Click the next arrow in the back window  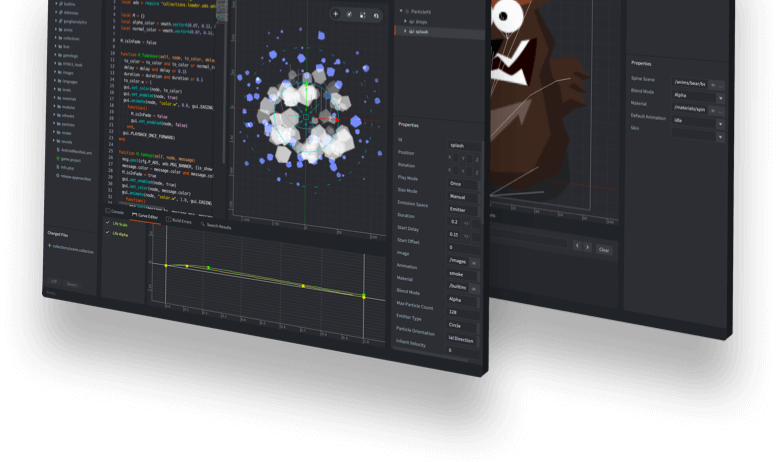(587, 246)
